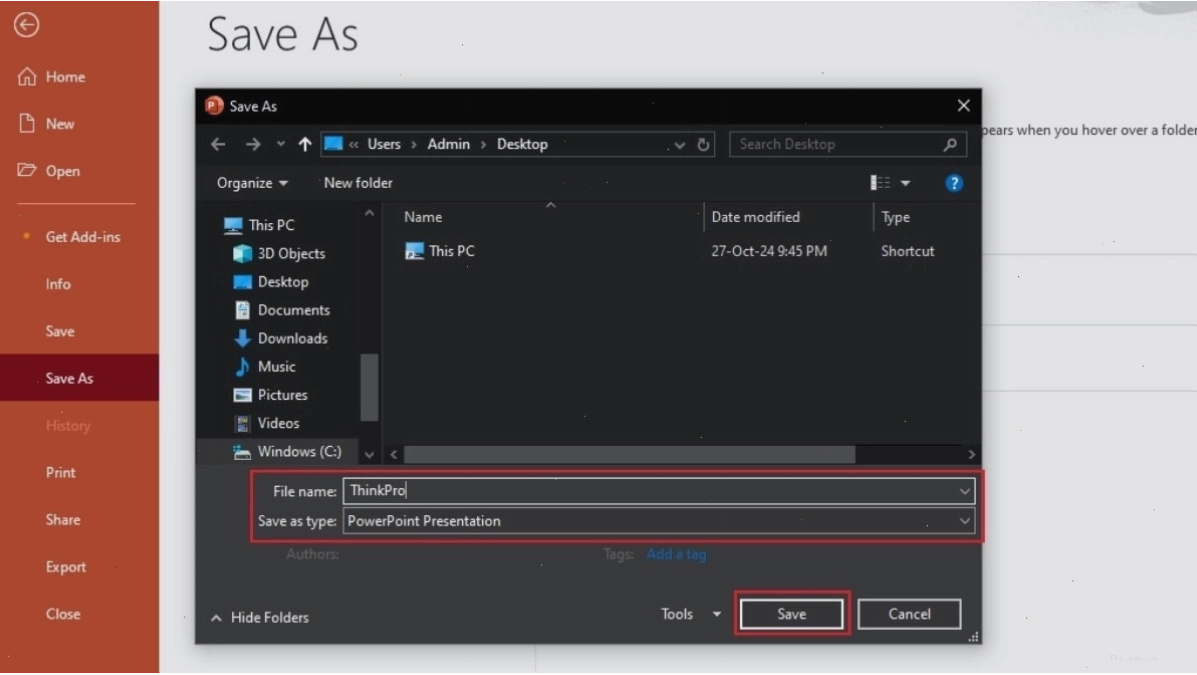Expand the address bar history dropdown
Viewport: 1197px width, 675px height.
pyautogui.click(x=679, y=145)
